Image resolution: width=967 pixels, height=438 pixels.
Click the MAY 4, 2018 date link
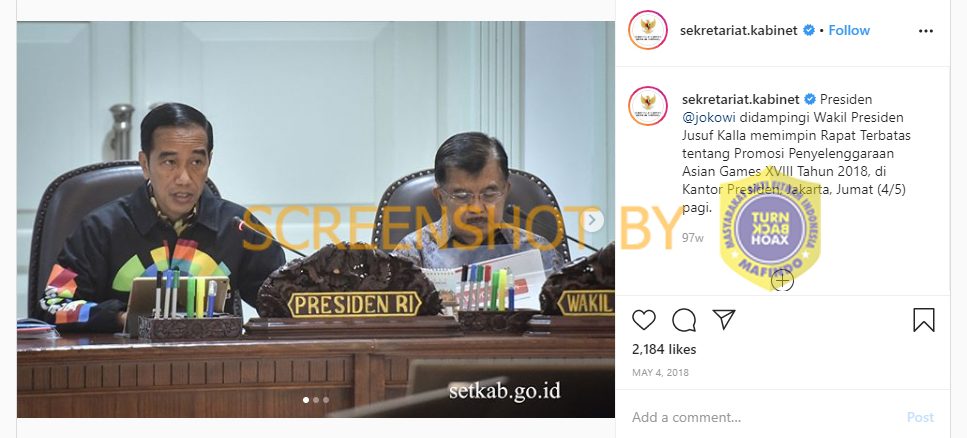[660, 373]
